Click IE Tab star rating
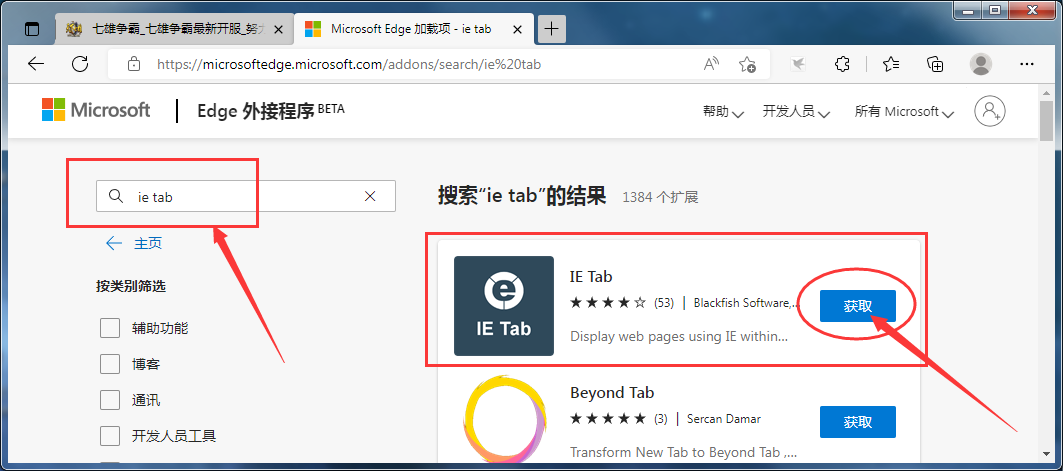Screen dimensions: 1063x471 click(607, 302)
